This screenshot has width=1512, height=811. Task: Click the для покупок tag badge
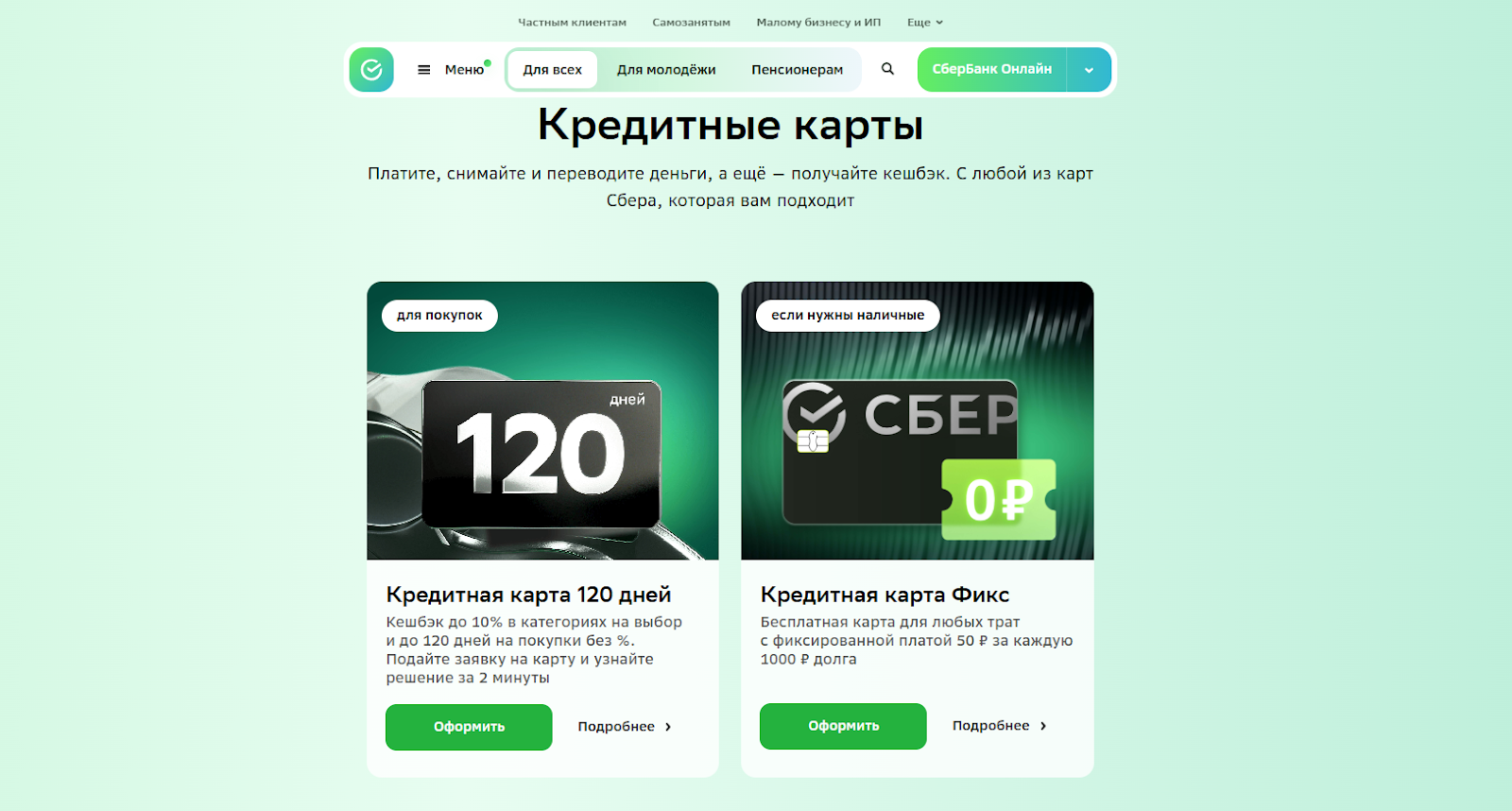coord(439,316)
